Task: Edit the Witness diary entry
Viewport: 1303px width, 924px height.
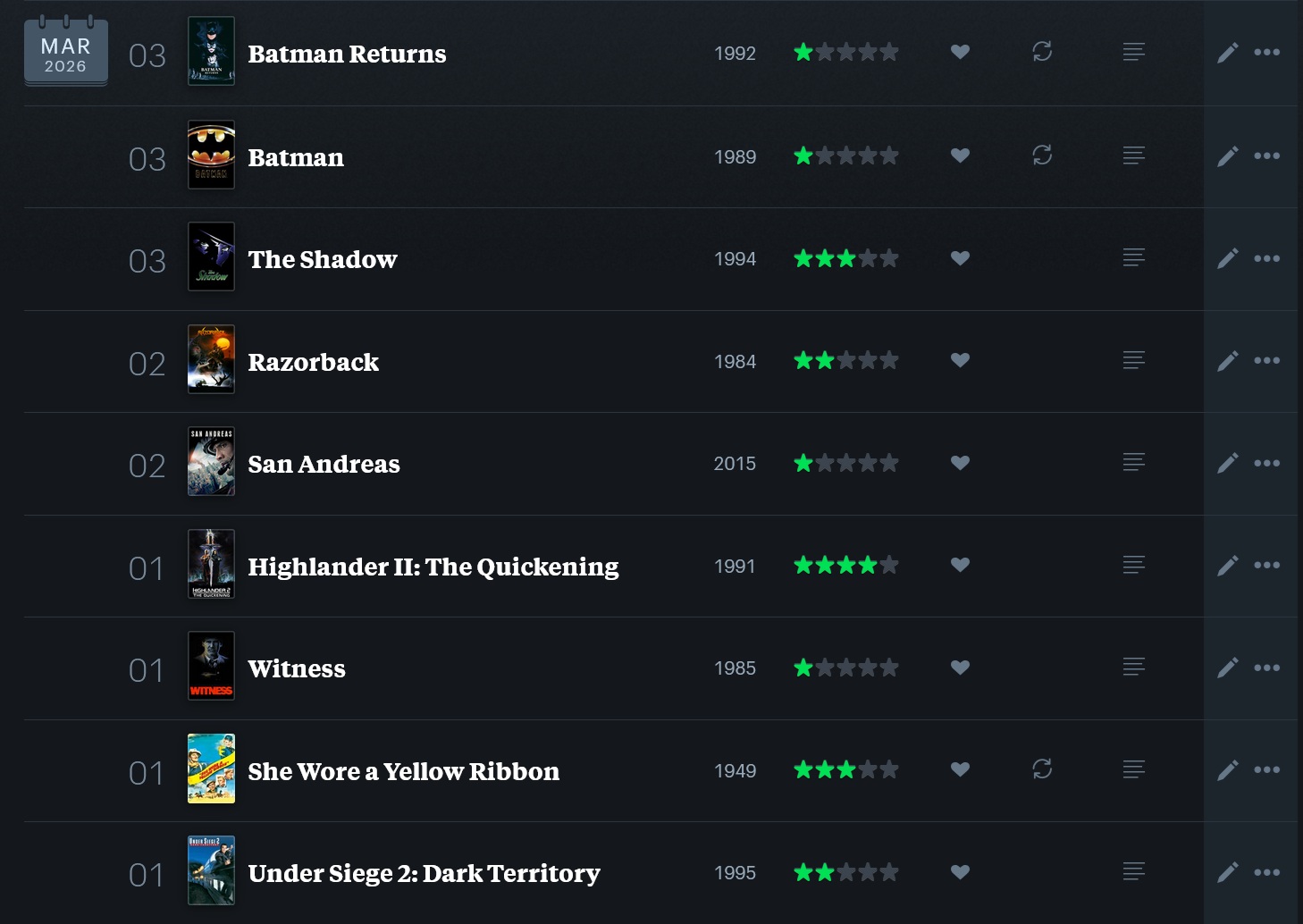Action: [x=1228, y=668]
